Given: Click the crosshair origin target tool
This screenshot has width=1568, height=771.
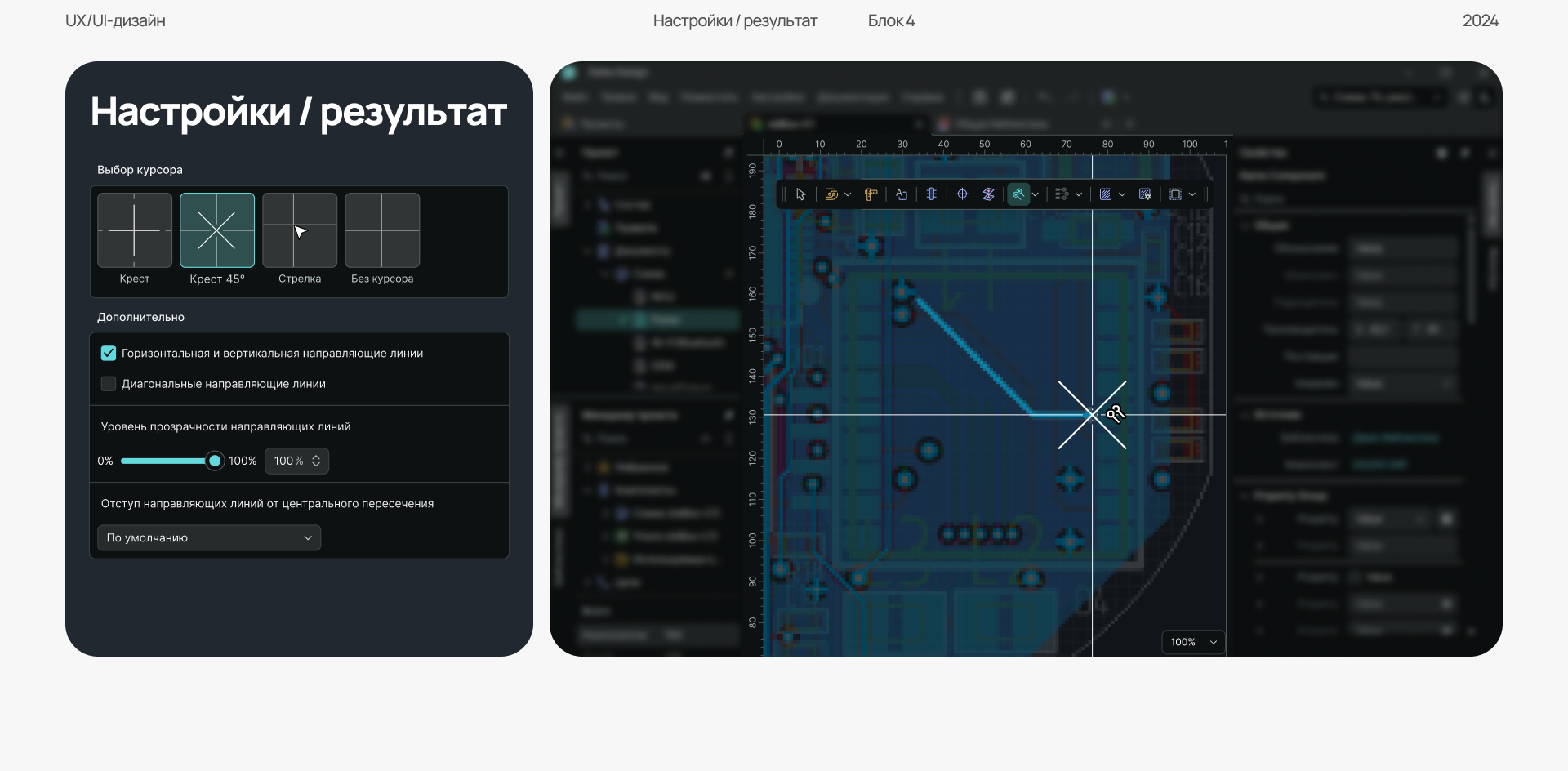Looking at the screenshot, I should 962,194.
